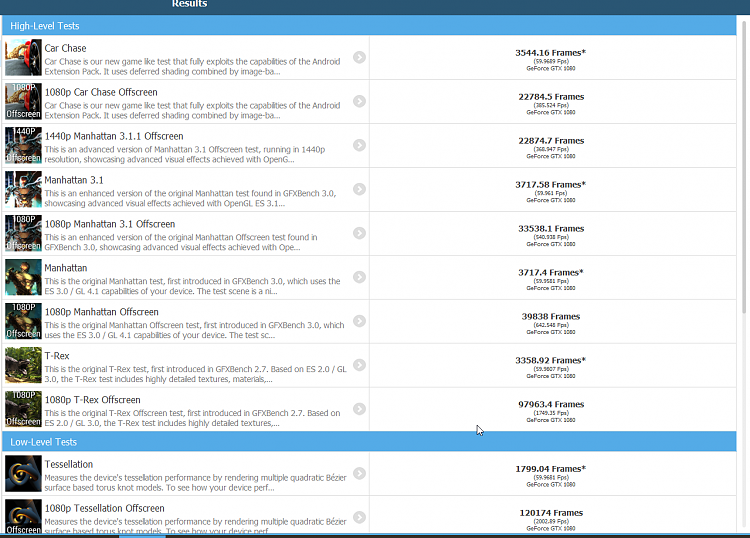The height and width of the screenshot is (538, 750).
Task: Click the 3717.4 Frames result value
Action: pyautogui.click(x=551, y=273)
